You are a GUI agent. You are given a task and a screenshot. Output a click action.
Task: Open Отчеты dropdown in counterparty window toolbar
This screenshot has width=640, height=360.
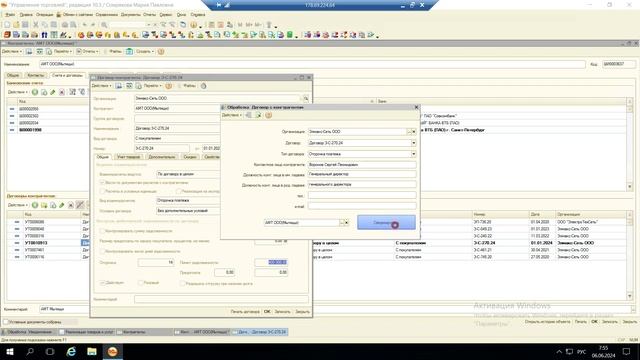click(x=87, y=51)
